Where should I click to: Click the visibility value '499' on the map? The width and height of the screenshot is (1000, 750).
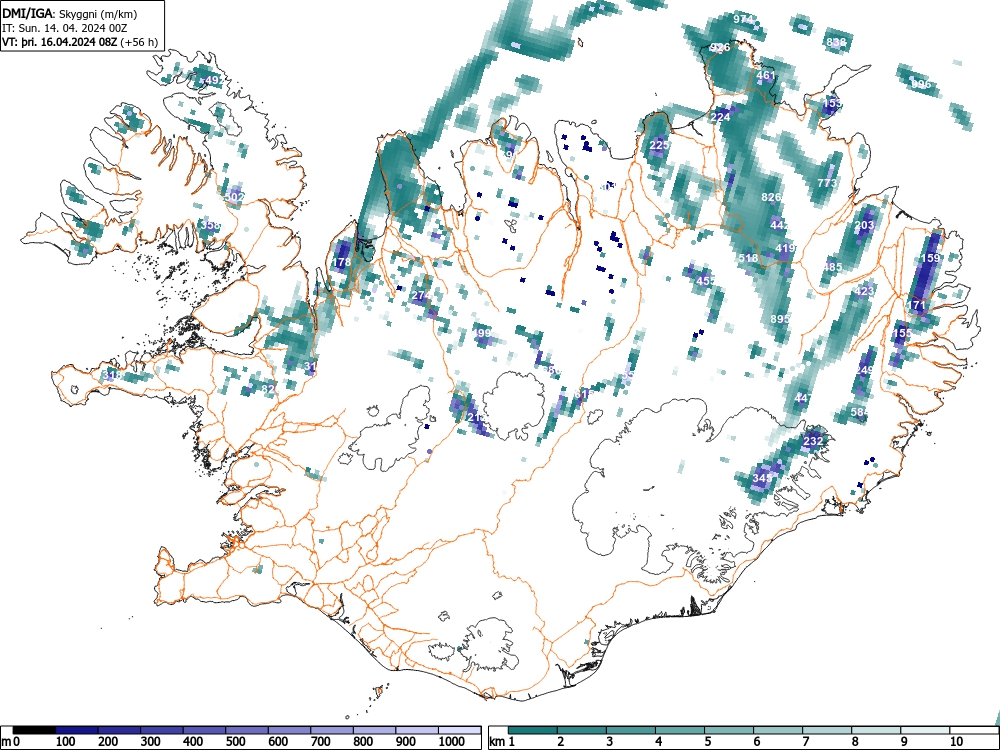482,333
